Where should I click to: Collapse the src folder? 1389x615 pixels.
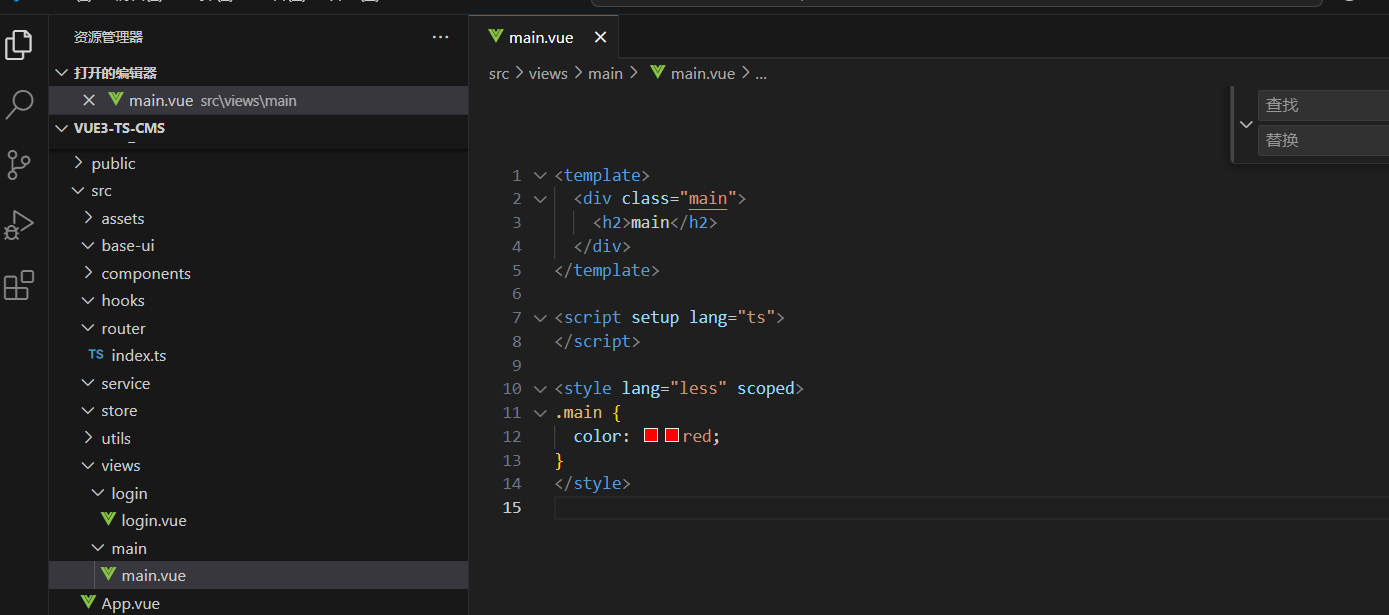point(101,191)
